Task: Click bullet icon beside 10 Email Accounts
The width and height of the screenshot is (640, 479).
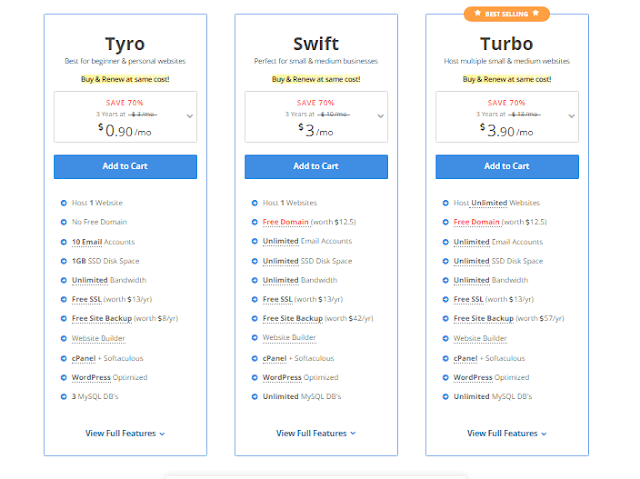Action: [64, 242]
